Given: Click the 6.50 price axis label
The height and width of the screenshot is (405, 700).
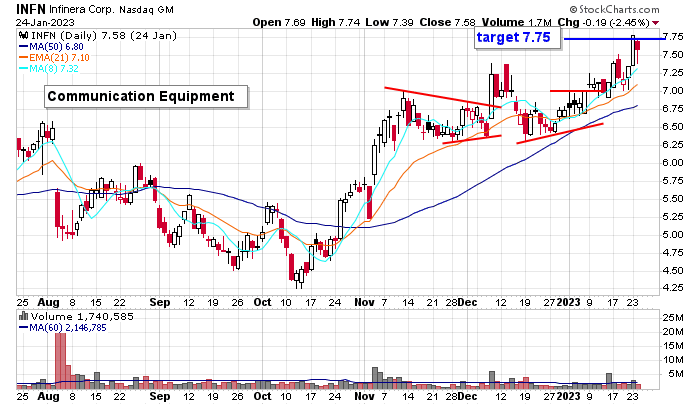Looking at the screenshot, I should (673, 126).
